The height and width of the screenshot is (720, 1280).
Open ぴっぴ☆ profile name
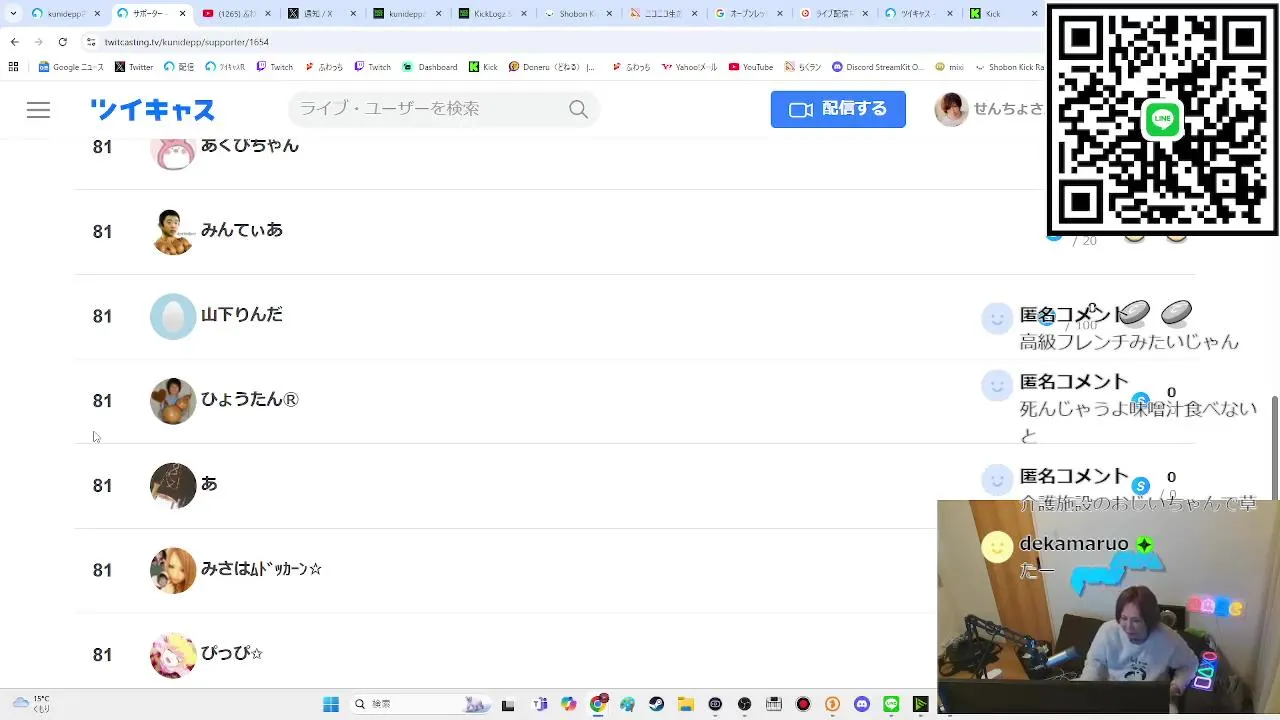(x=232, y=654)
